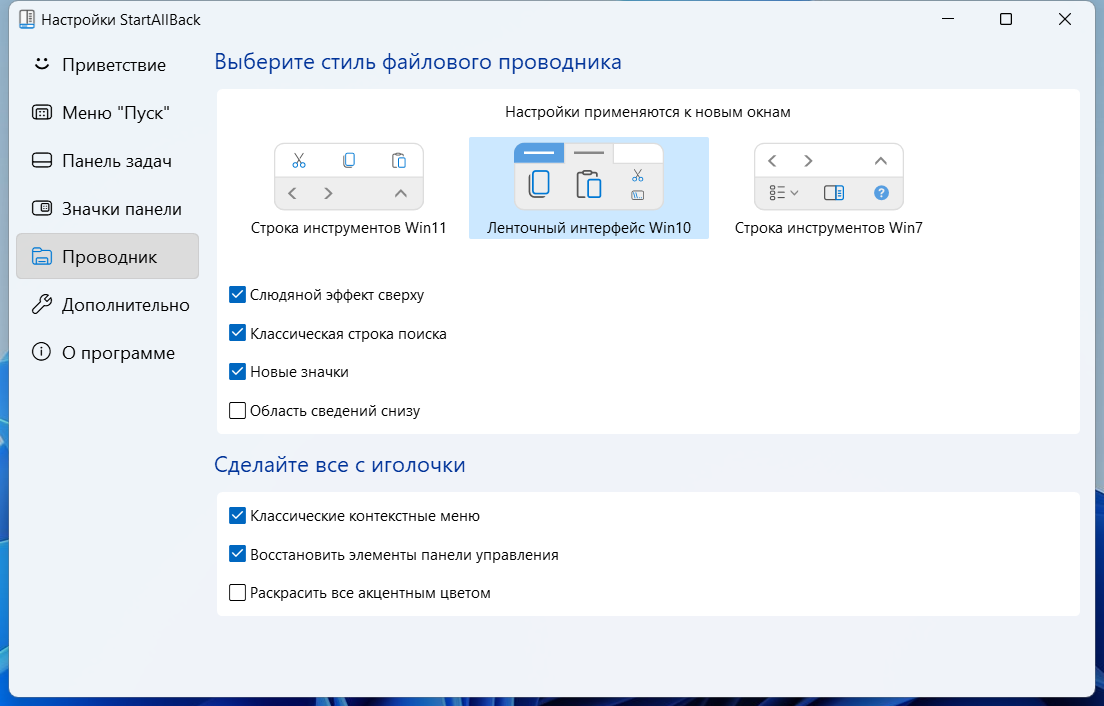Click the wrench icon beside Дополнительно

[42, 304]
